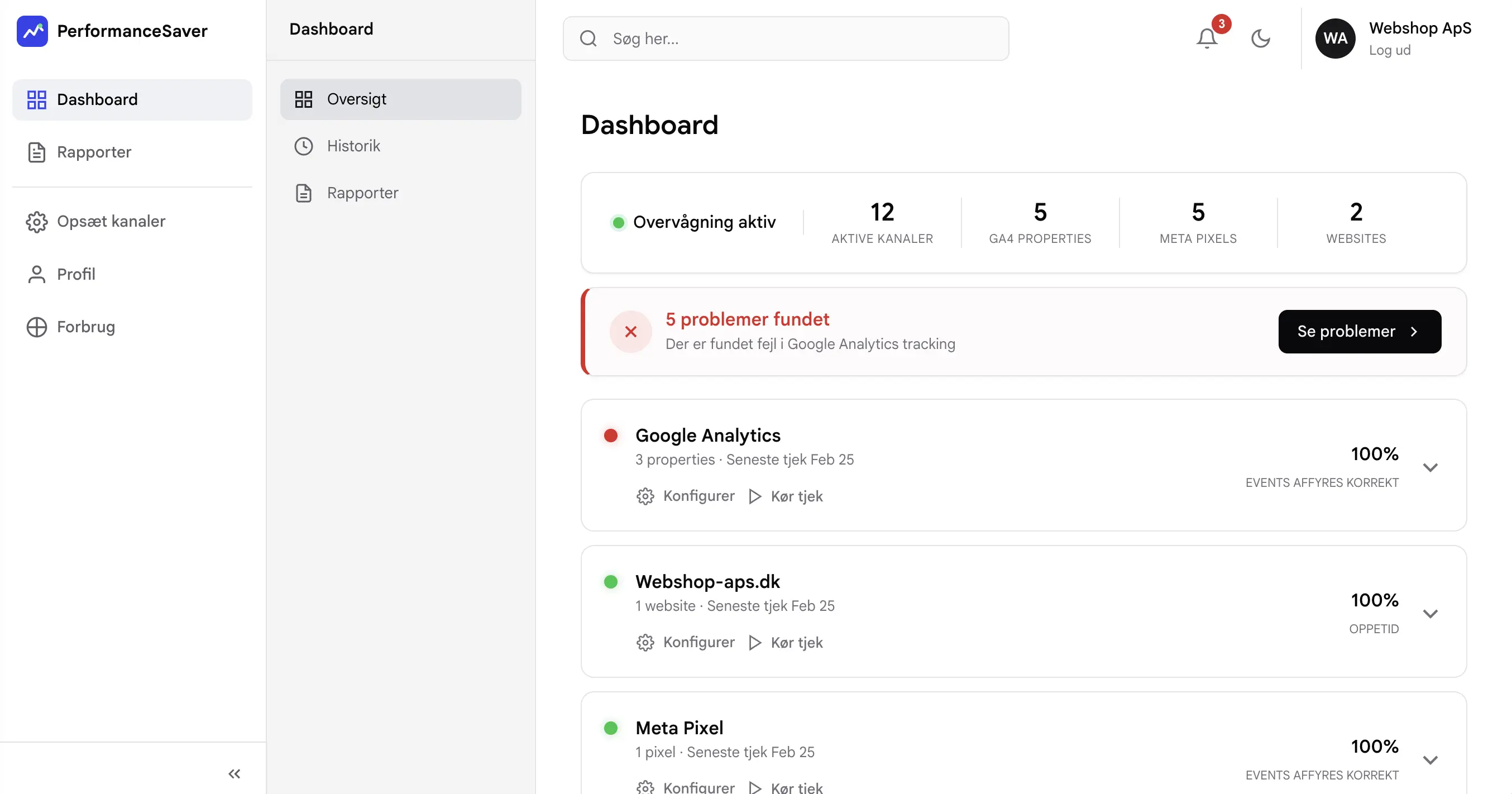Click the Meta Pixel card title
Viewport: 1512px width, 794px height.
(x=679, y=728)
